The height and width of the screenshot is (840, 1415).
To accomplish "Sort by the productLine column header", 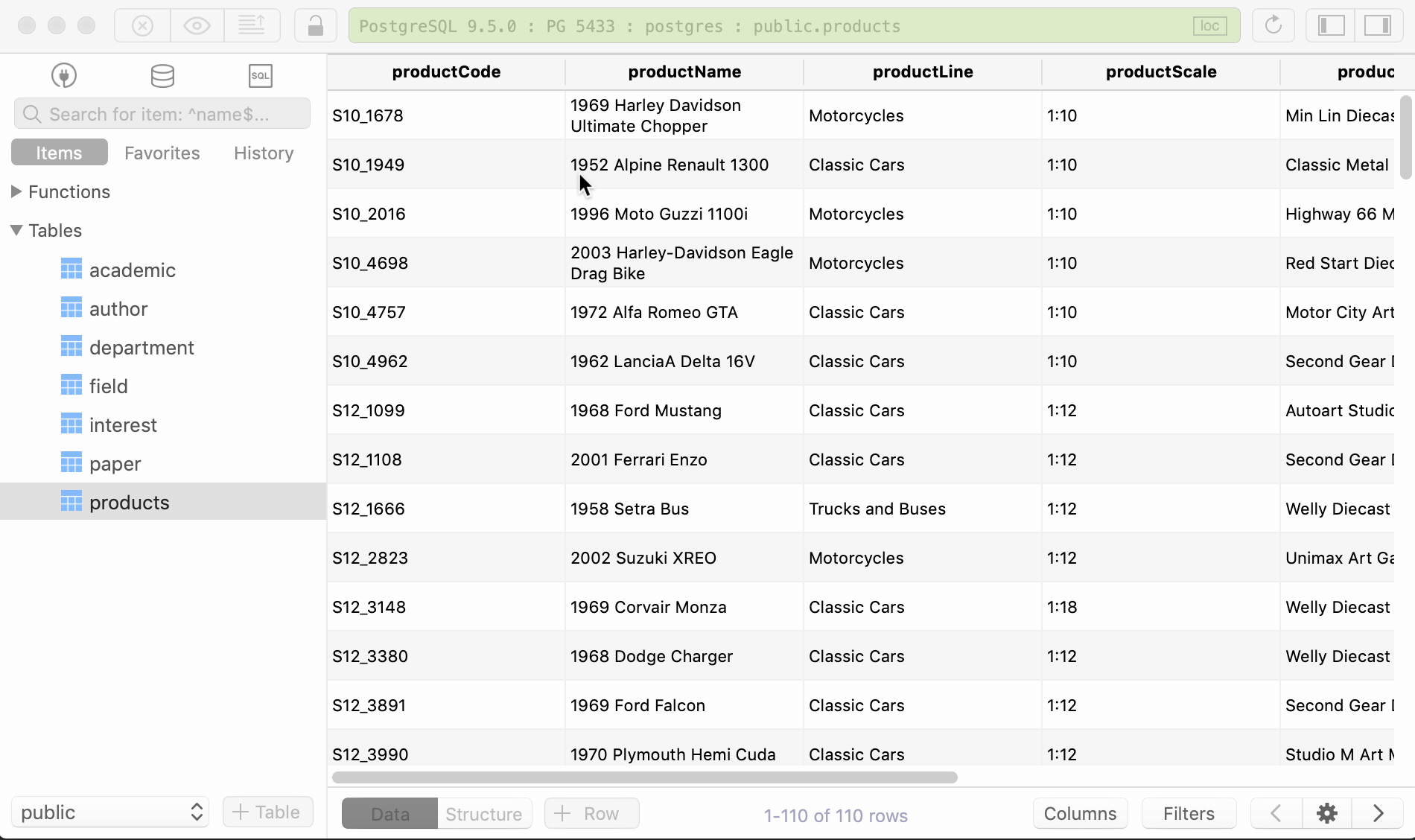I will click(923, 71).
